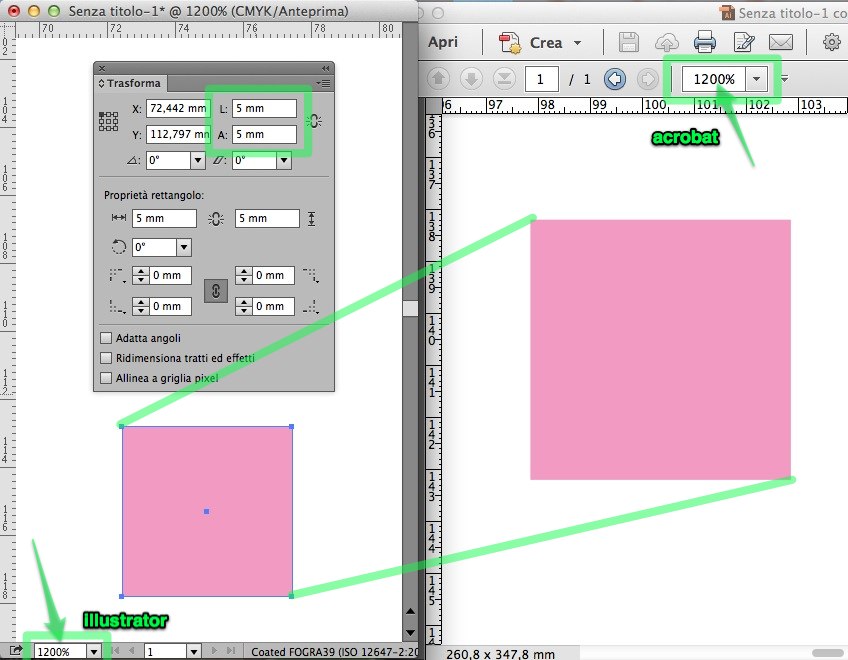Click top-left corner type icon
848x660 pixels.
(x=117, y=275)
